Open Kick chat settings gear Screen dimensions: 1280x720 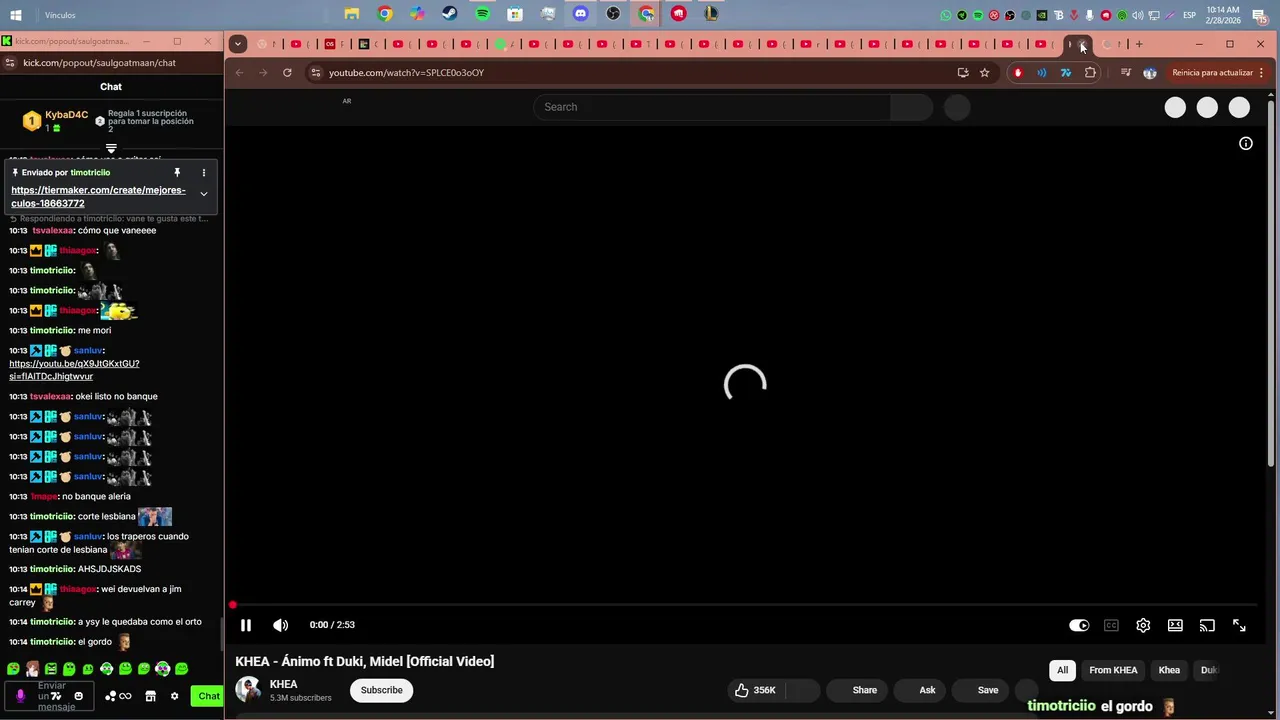click(x=175, y=696)
